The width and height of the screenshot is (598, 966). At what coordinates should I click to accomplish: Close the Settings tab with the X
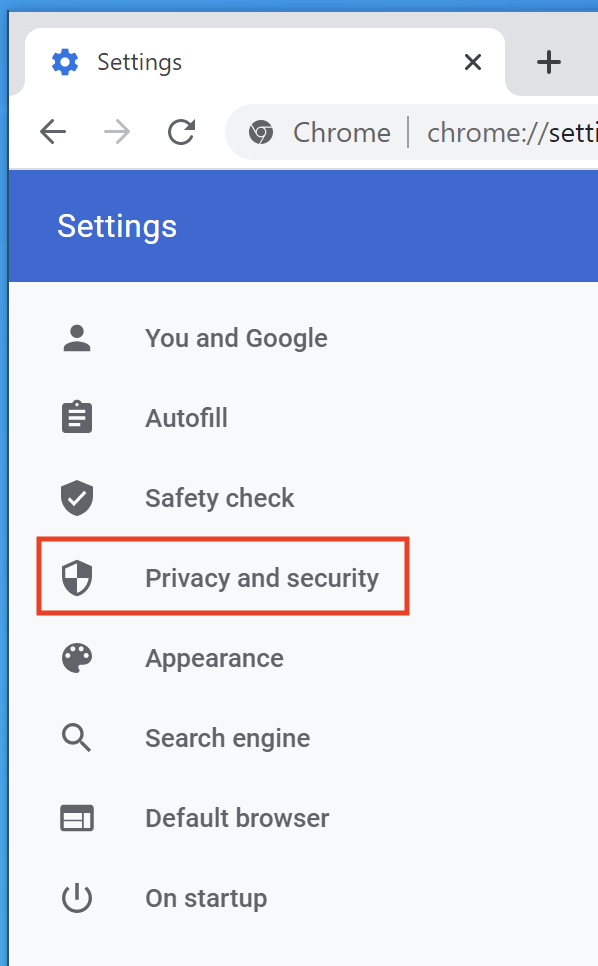(473, 62)
